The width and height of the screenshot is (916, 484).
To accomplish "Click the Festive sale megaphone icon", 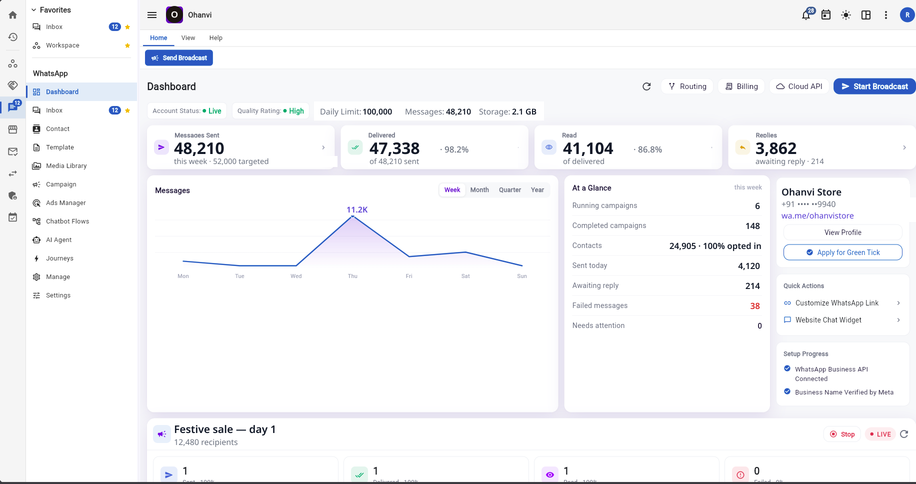I will pyautogui.click(x=162, y=434).
